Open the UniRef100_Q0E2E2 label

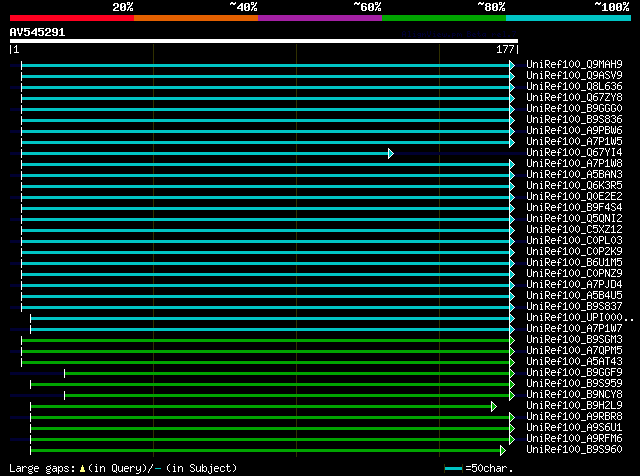tap(574, 197)
